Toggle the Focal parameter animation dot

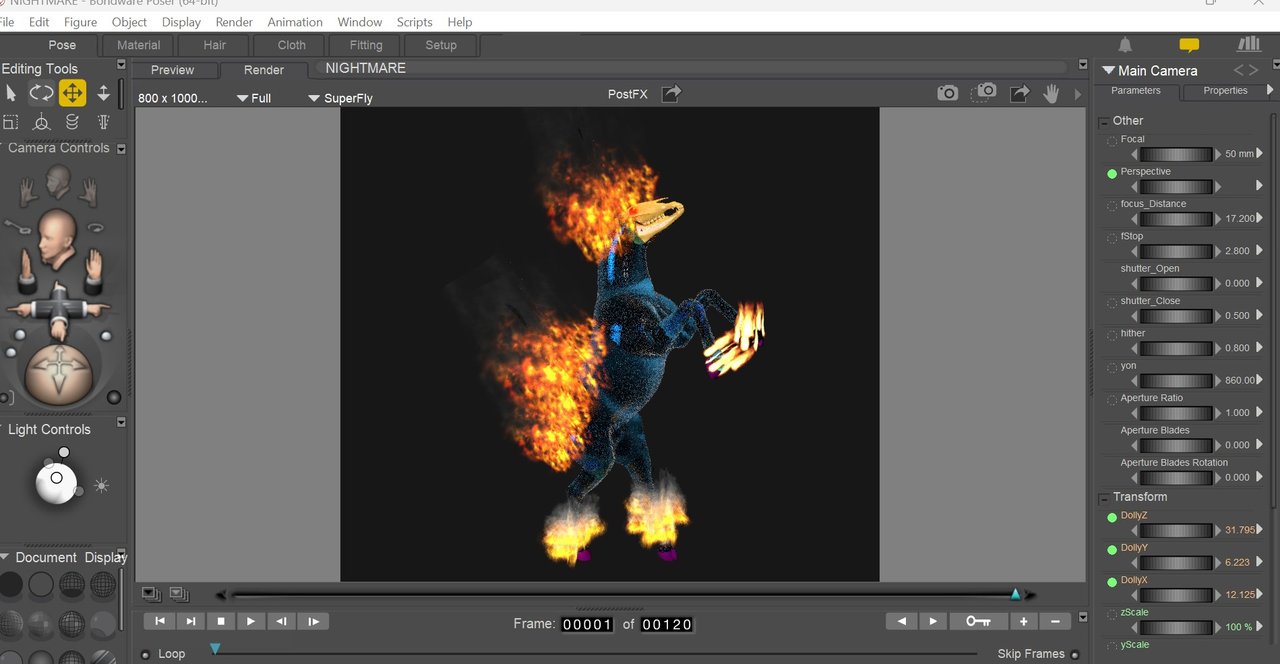point(1112,141)
